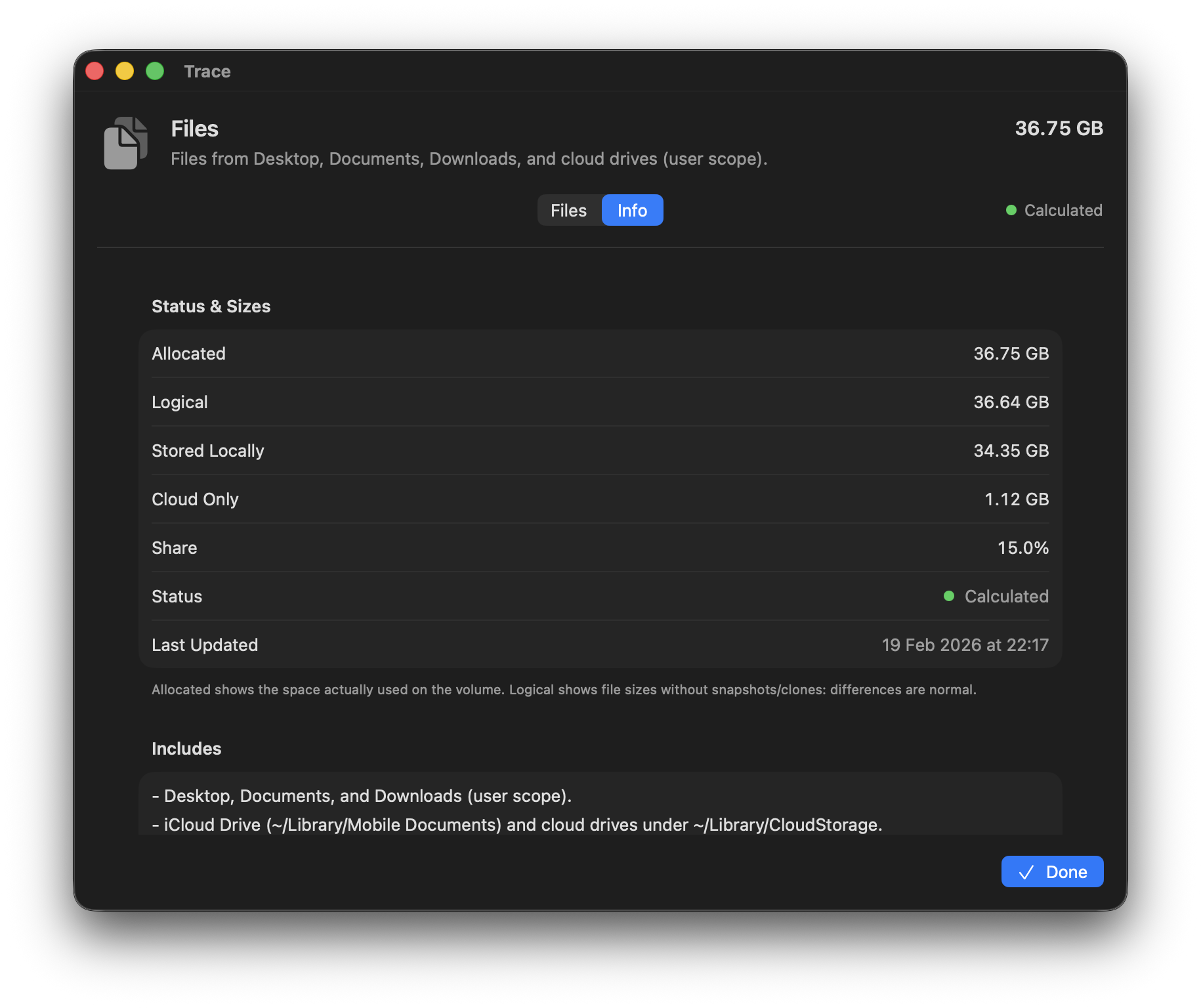Click the Includes section heading
The image size is (1201, 1008).
point(186,749)
